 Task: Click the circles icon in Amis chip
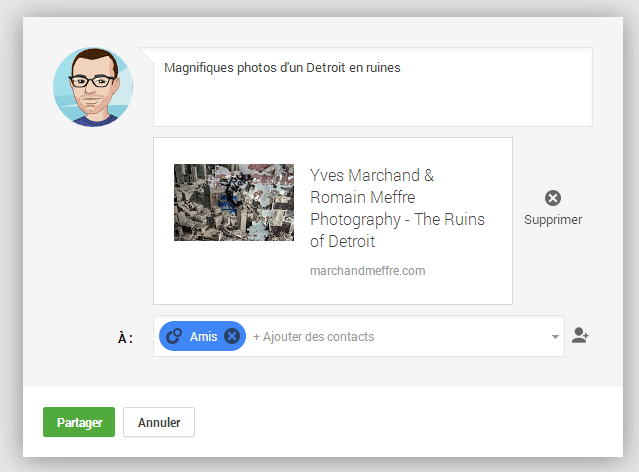click(x=174, y=336)
